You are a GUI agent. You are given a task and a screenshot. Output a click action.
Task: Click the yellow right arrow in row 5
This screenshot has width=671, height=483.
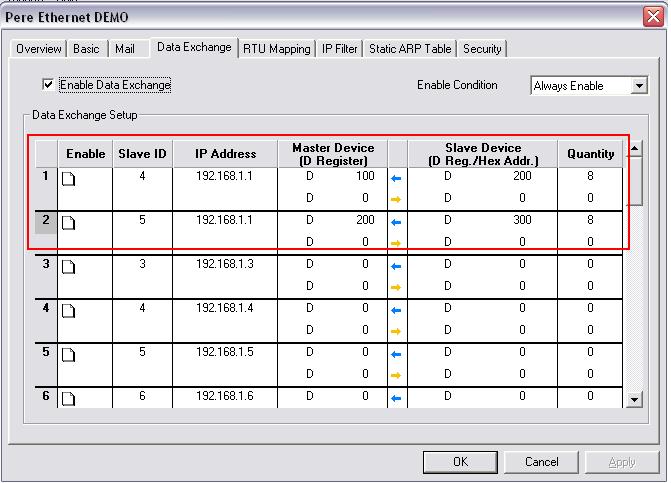point(396,375)
